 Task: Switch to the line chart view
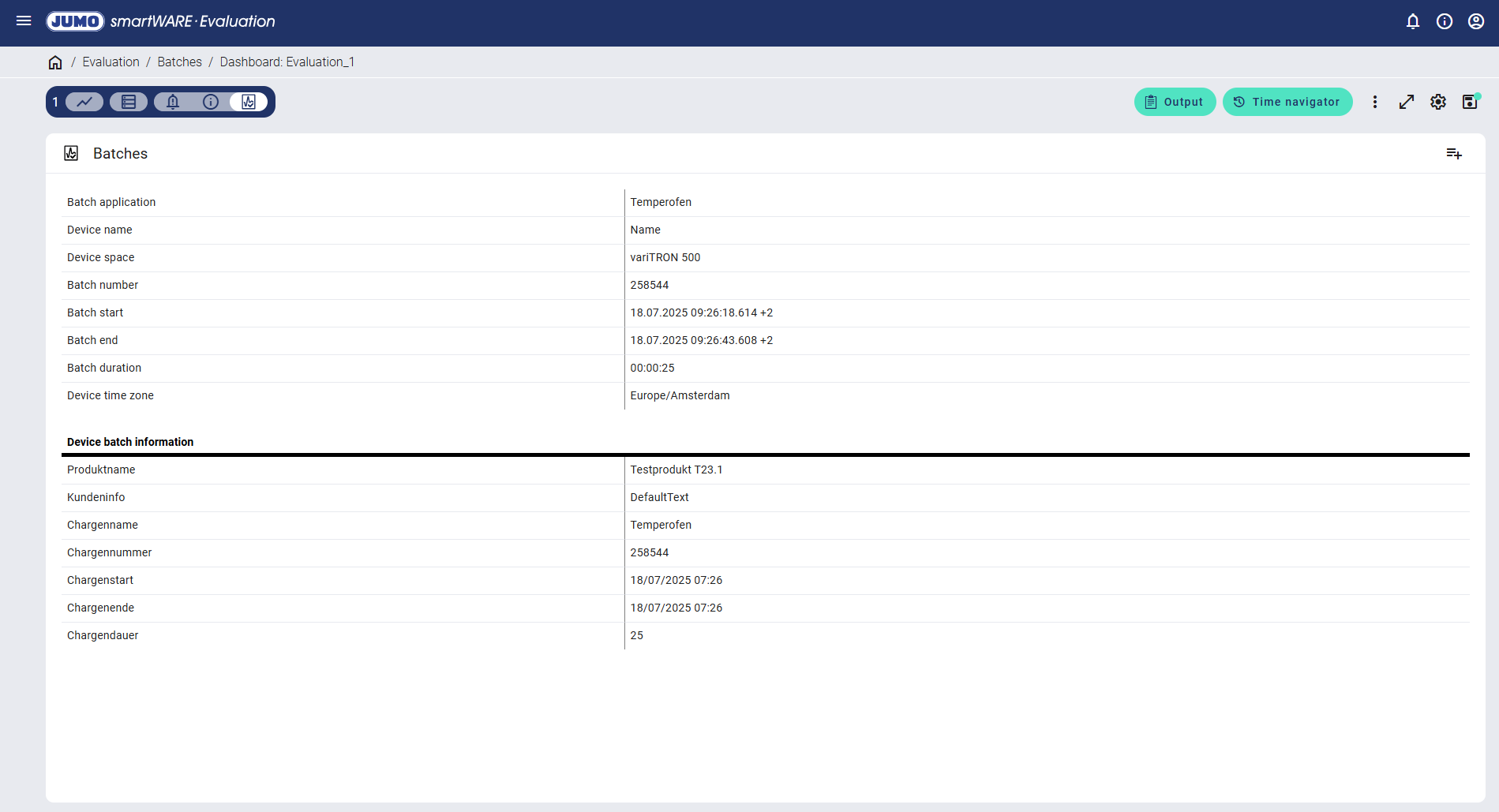(84, 102)
